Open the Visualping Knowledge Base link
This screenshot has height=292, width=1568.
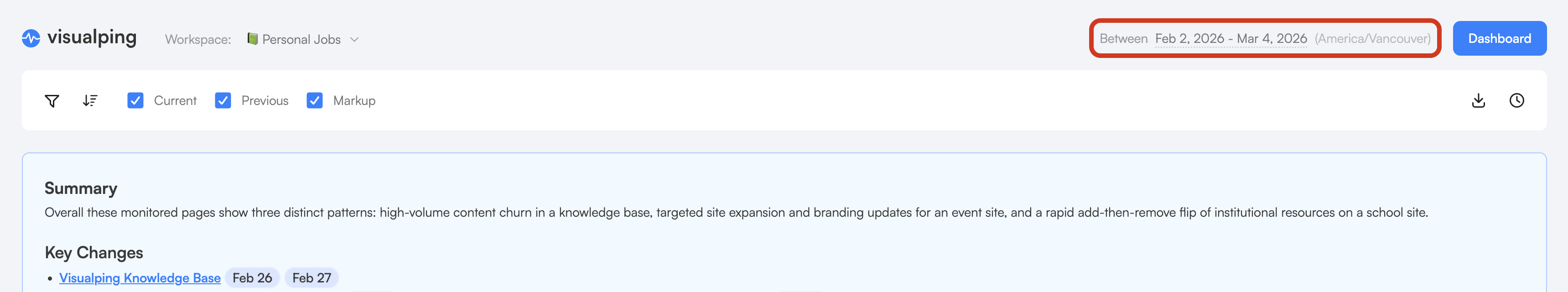[x=140, y=278]
